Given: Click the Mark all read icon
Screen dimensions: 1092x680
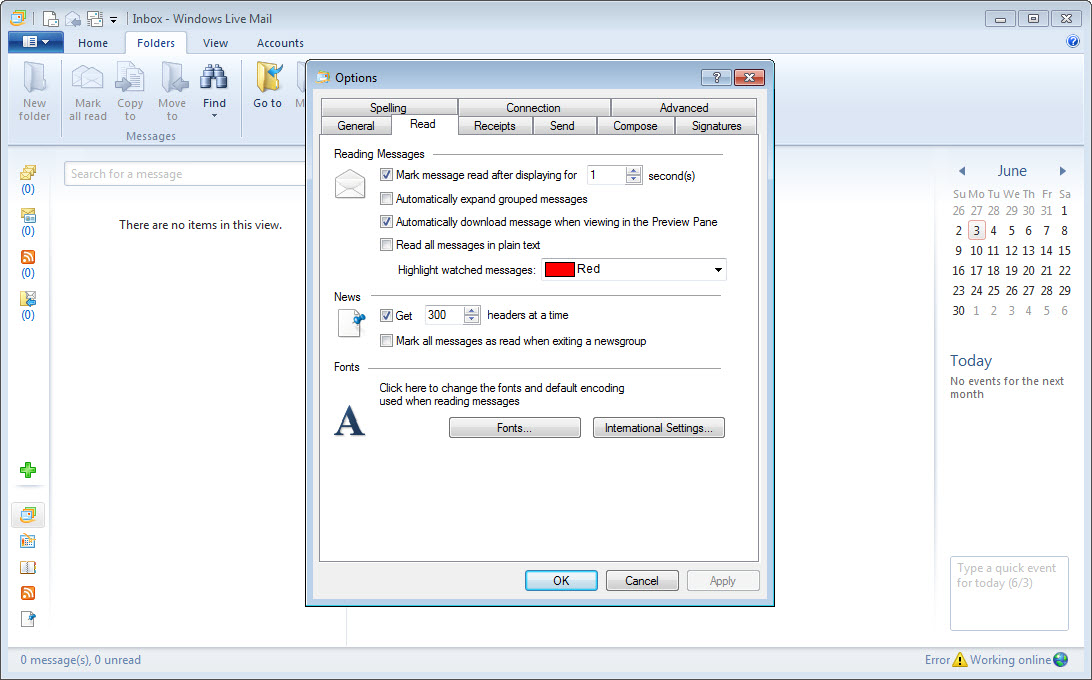Looking at the screenshot, I should click(88, 80).
